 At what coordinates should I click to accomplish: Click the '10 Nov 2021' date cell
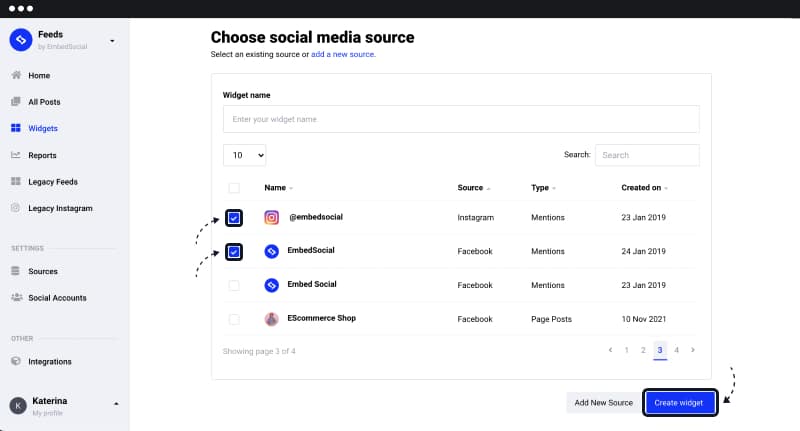[643, 319]
